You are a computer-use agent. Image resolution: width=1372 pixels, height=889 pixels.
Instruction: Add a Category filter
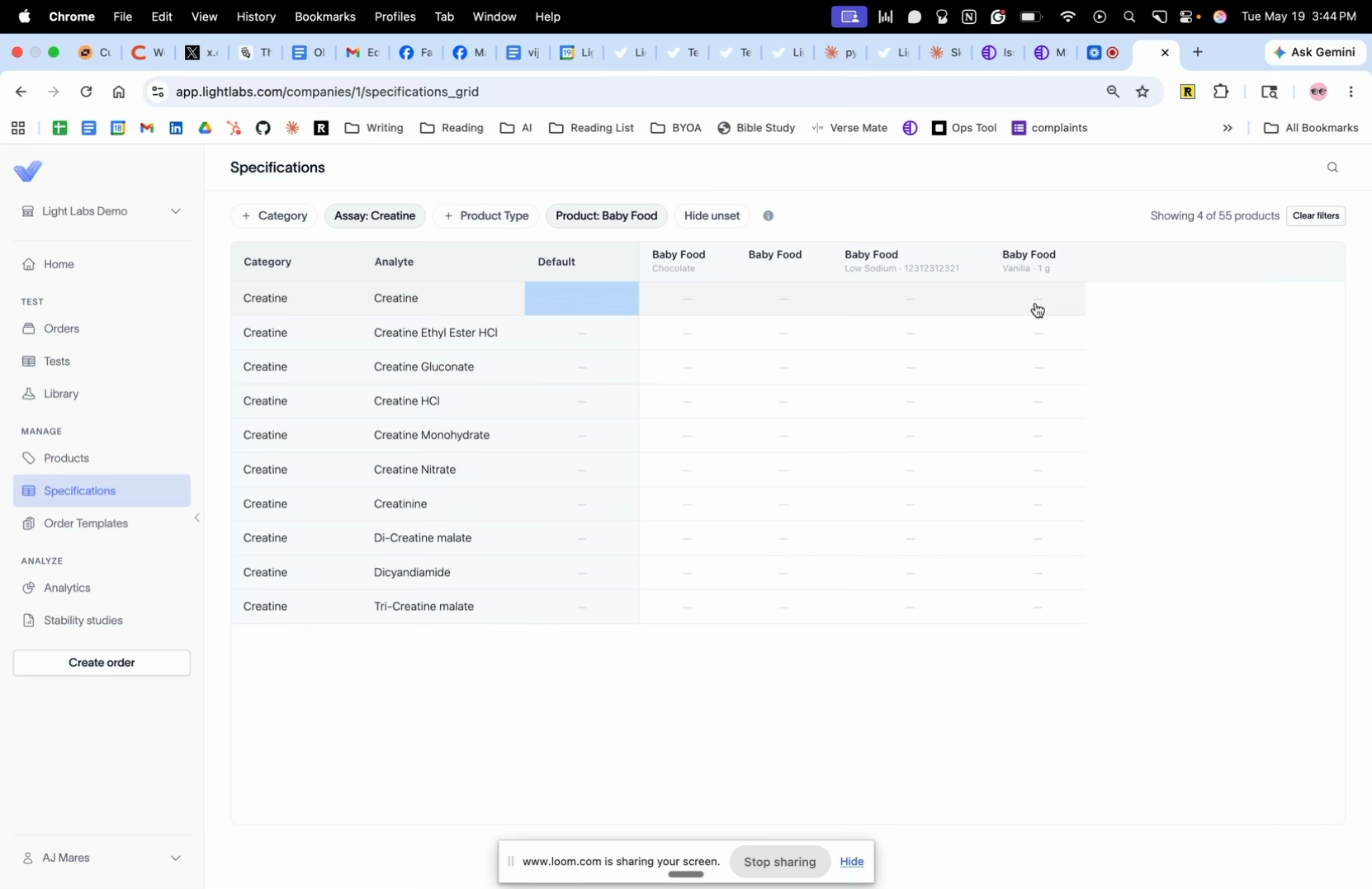(274, 216)
